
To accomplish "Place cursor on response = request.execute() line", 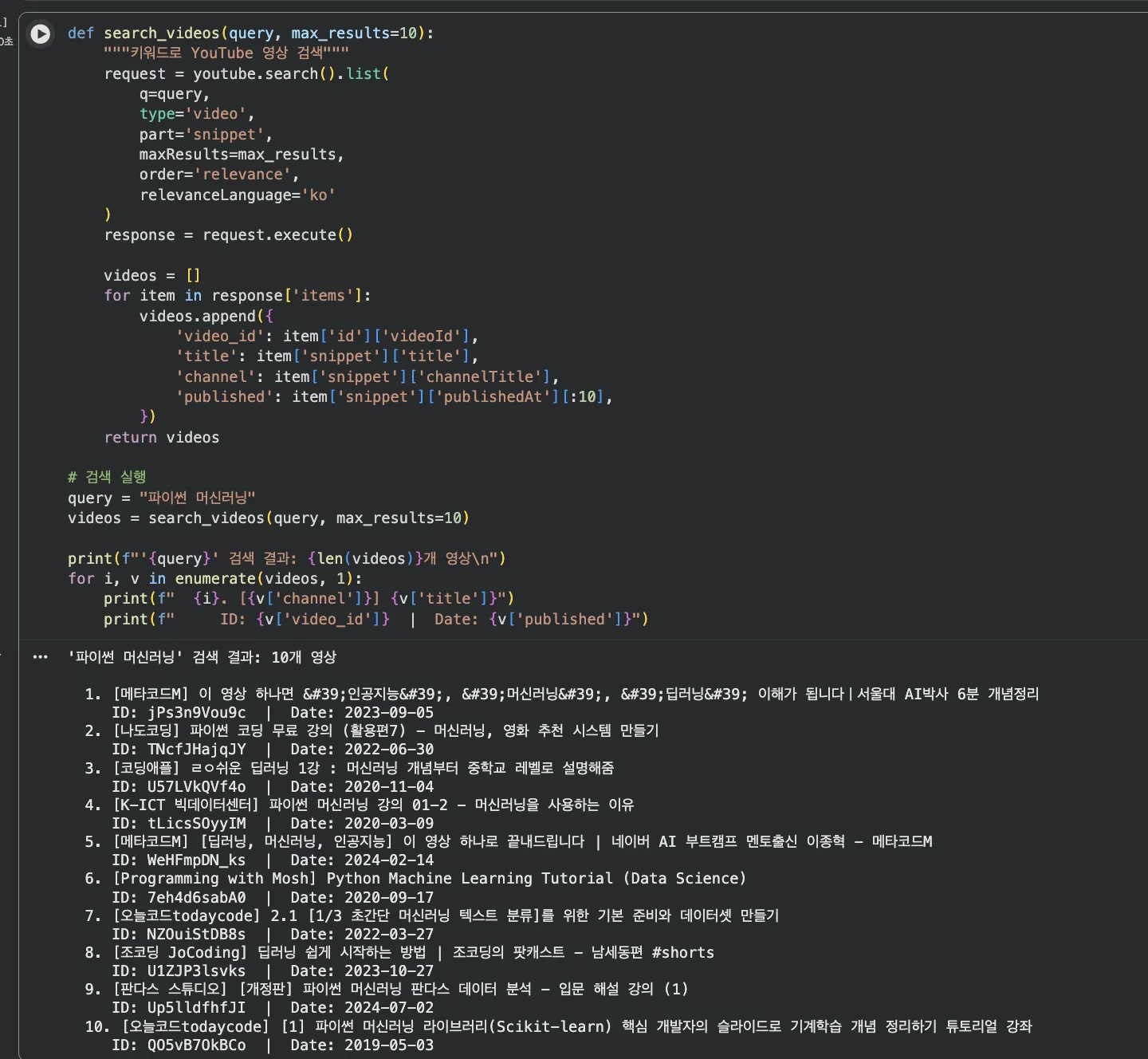I will tap(228, 235).
